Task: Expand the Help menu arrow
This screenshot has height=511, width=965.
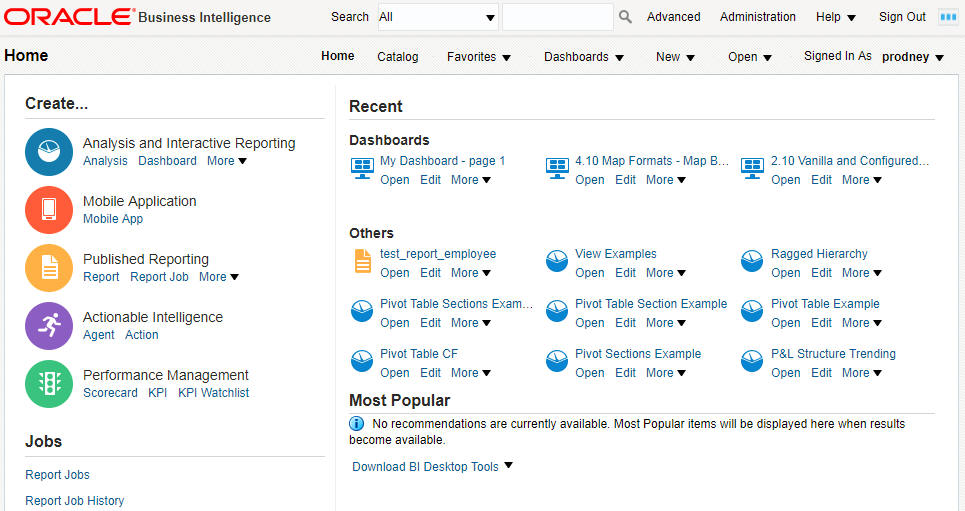Action: pyautogui.click(x=852, y=18)
